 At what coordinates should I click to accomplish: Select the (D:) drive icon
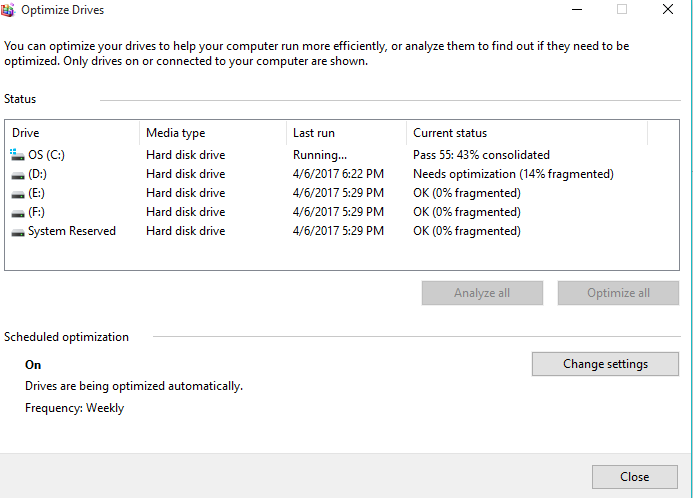coord(18,175)
